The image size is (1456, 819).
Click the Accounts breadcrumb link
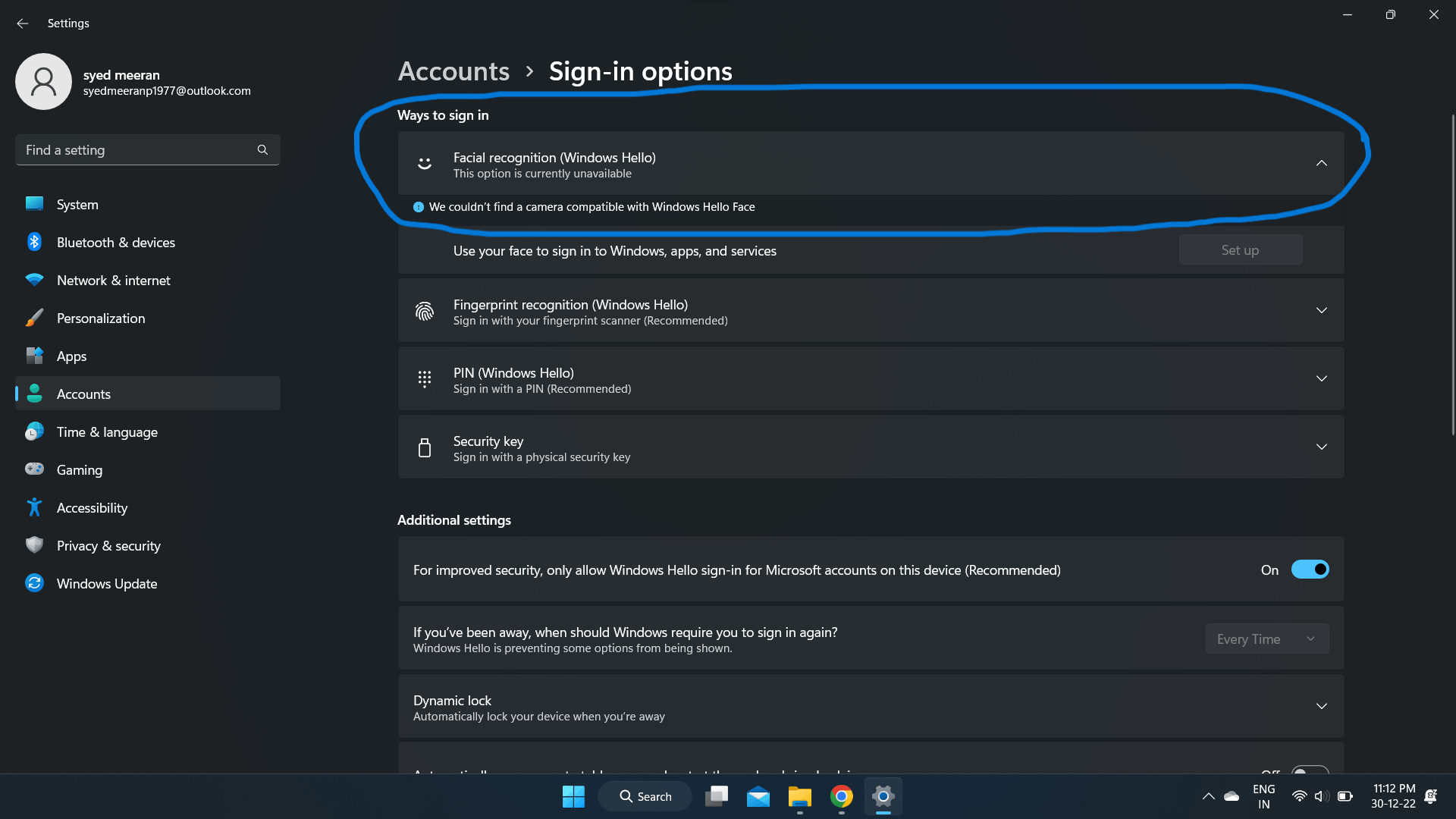(453, 71)
